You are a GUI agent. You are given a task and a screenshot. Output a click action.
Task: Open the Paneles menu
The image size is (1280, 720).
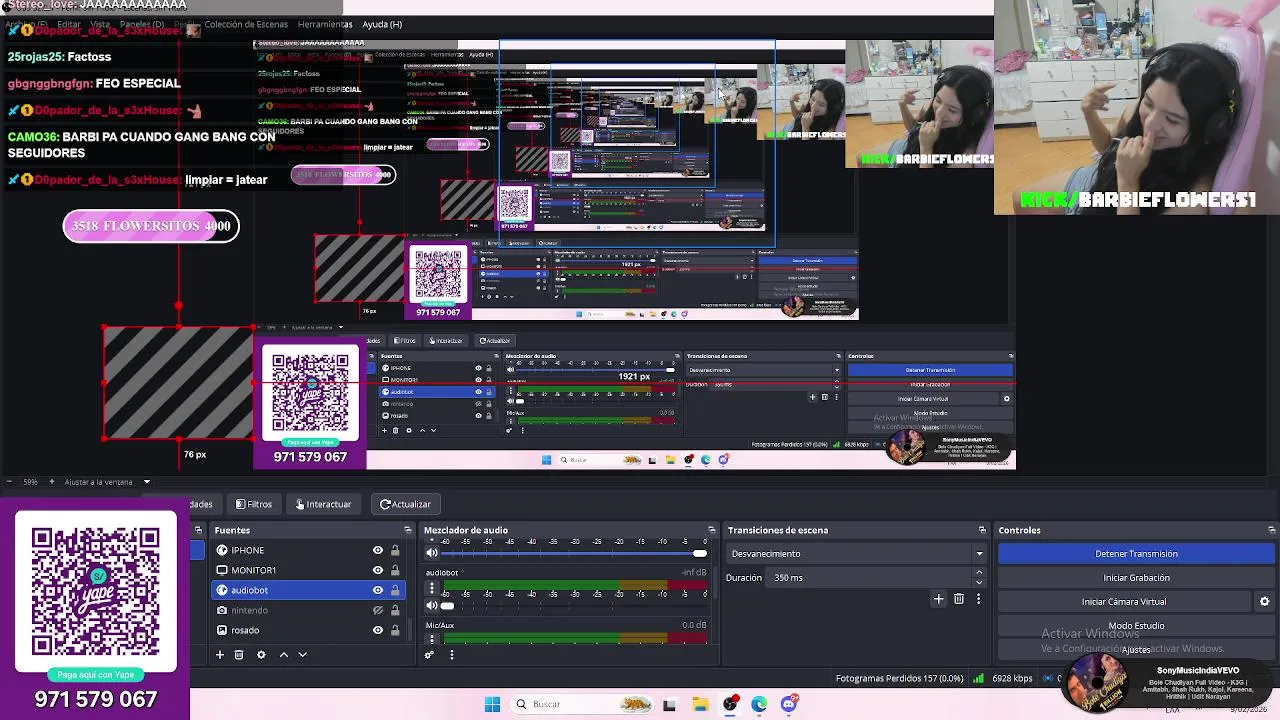[x=141, y=24]
